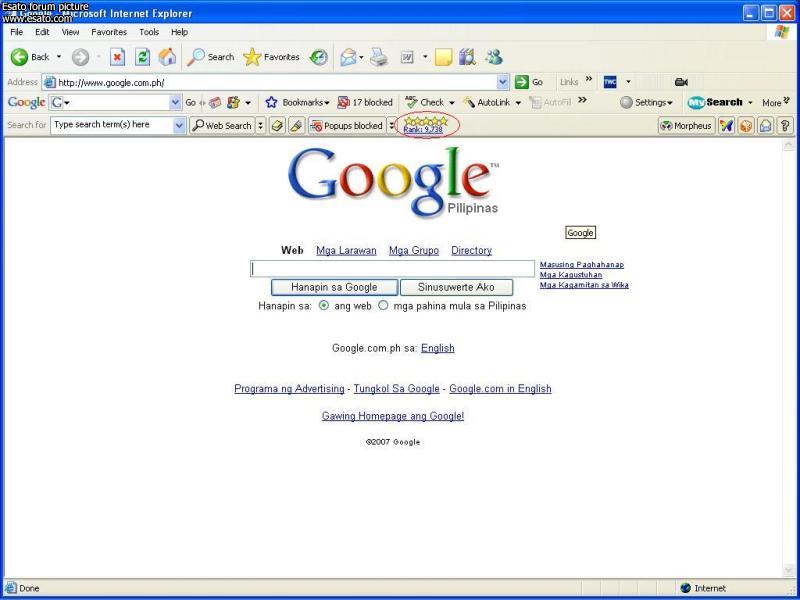Expand the address bar URL dropdown
The image size is (800, 600).
point(503,82)
